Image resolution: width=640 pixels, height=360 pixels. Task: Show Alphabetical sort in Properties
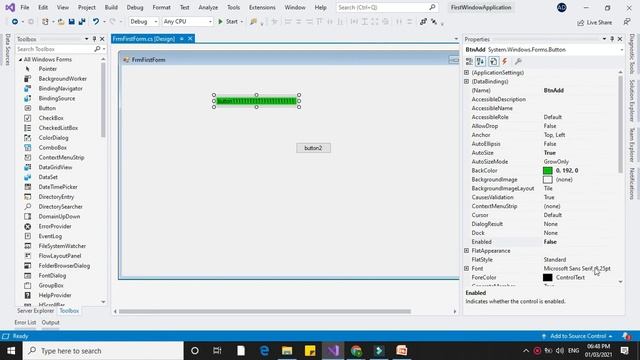(480, 62)
